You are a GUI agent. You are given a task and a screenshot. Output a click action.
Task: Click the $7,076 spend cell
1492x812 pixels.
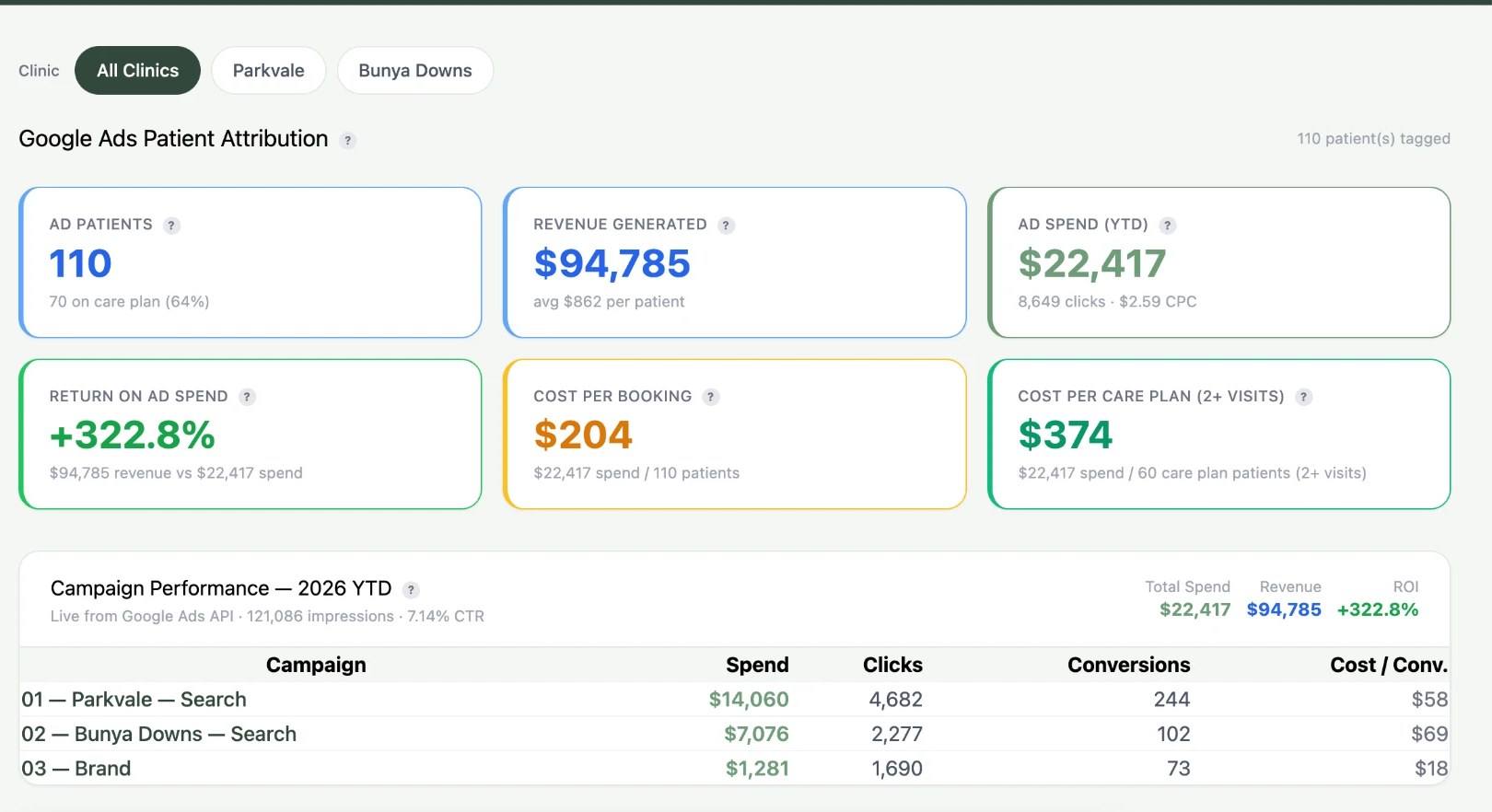click(x=756, y=734)
